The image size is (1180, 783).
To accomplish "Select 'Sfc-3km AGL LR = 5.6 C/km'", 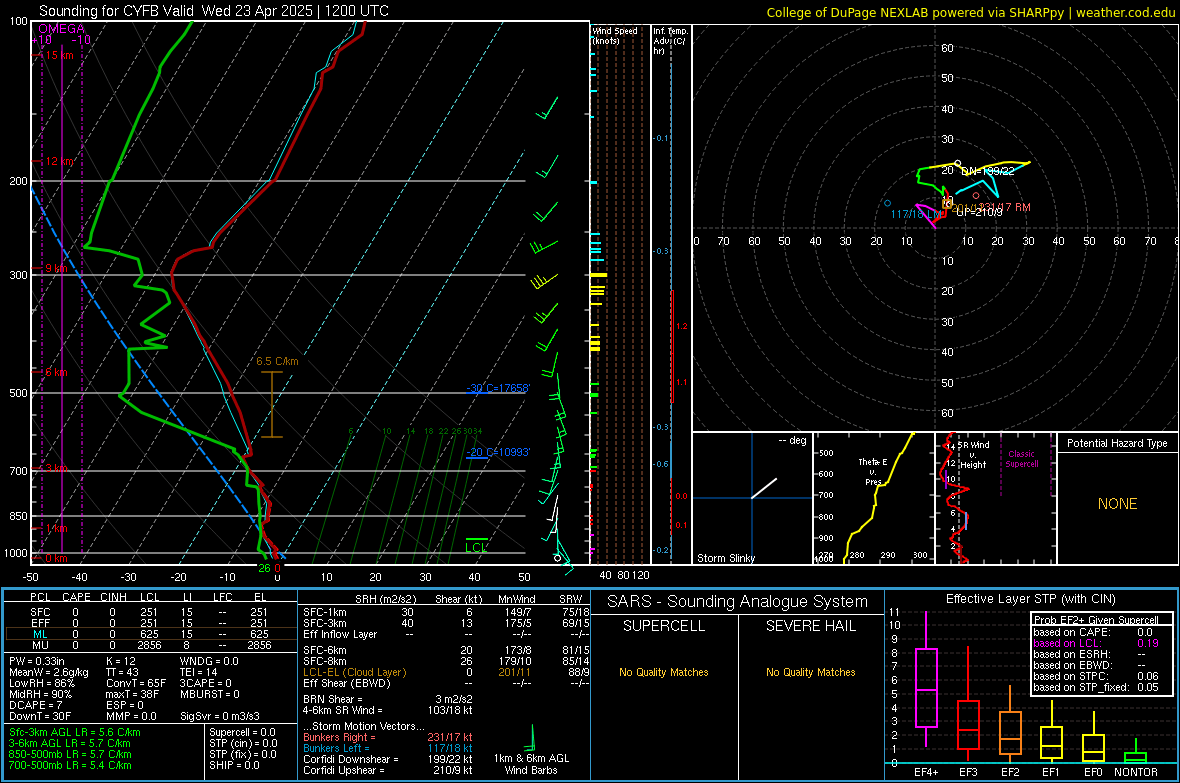I will (75, 732).
